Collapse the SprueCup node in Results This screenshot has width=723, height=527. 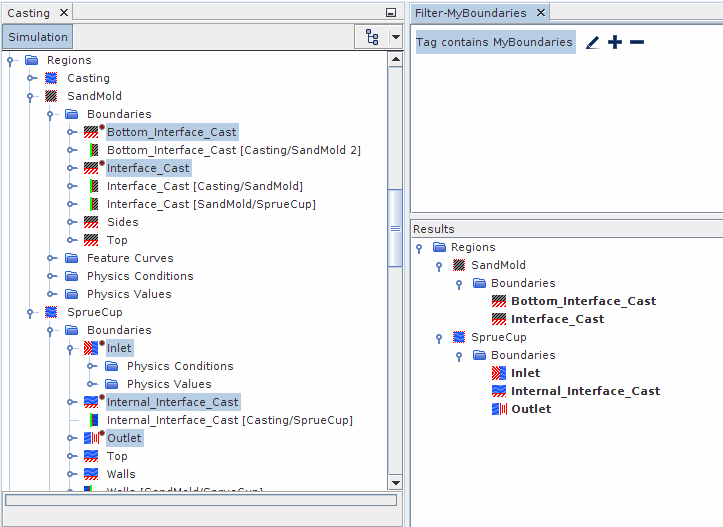pyautogui.click(x=439, y=337)
